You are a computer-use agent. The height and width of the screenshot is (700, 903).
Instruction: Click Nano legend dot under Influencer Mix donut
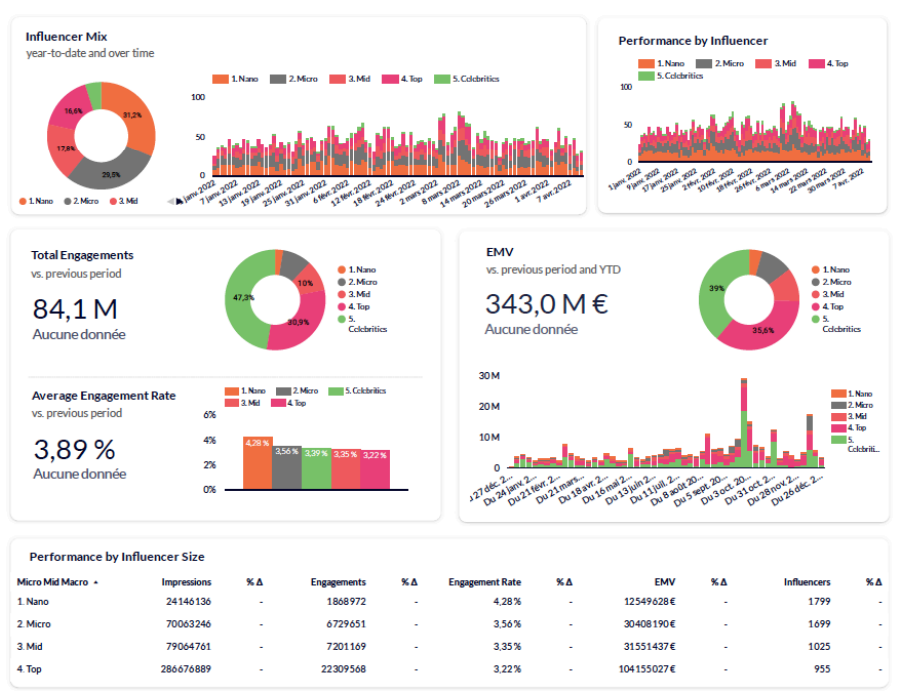[22, 201]
